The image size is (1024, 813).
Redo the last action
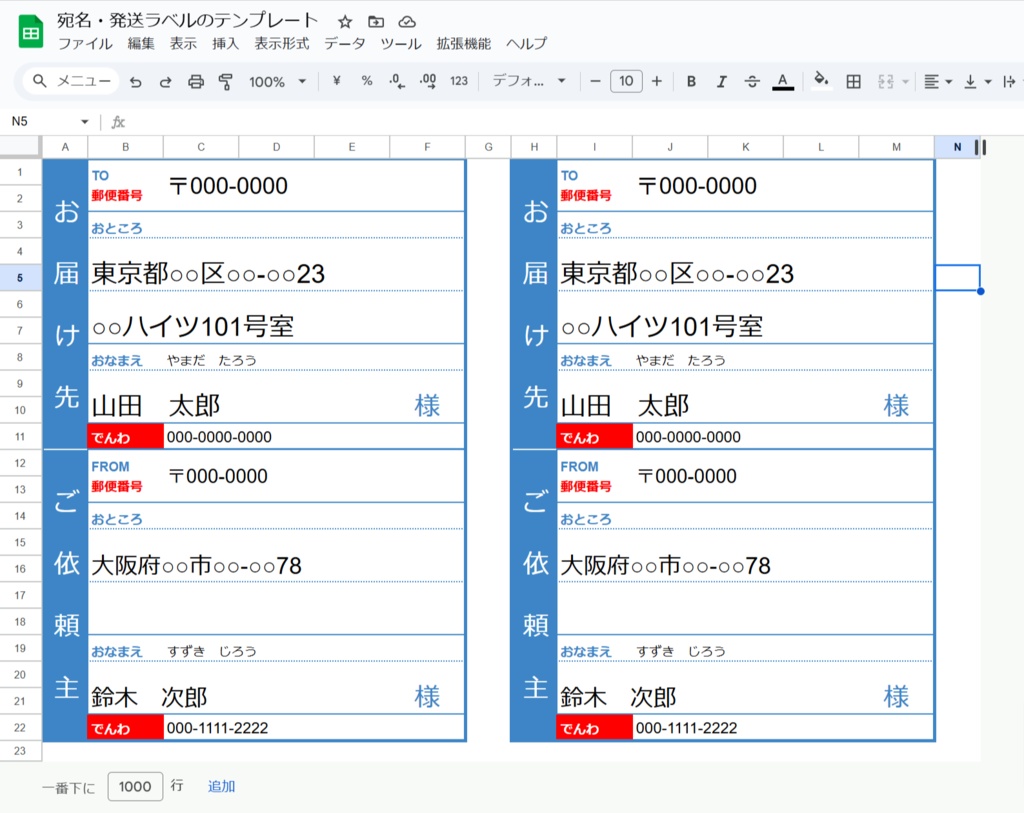166,82
